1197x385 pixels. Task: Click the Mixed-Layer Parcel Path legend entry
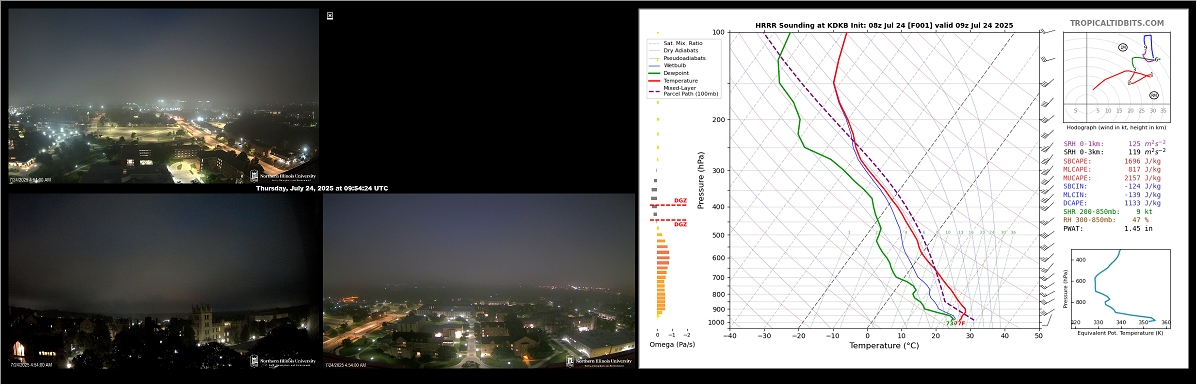(x=683, y=91)
